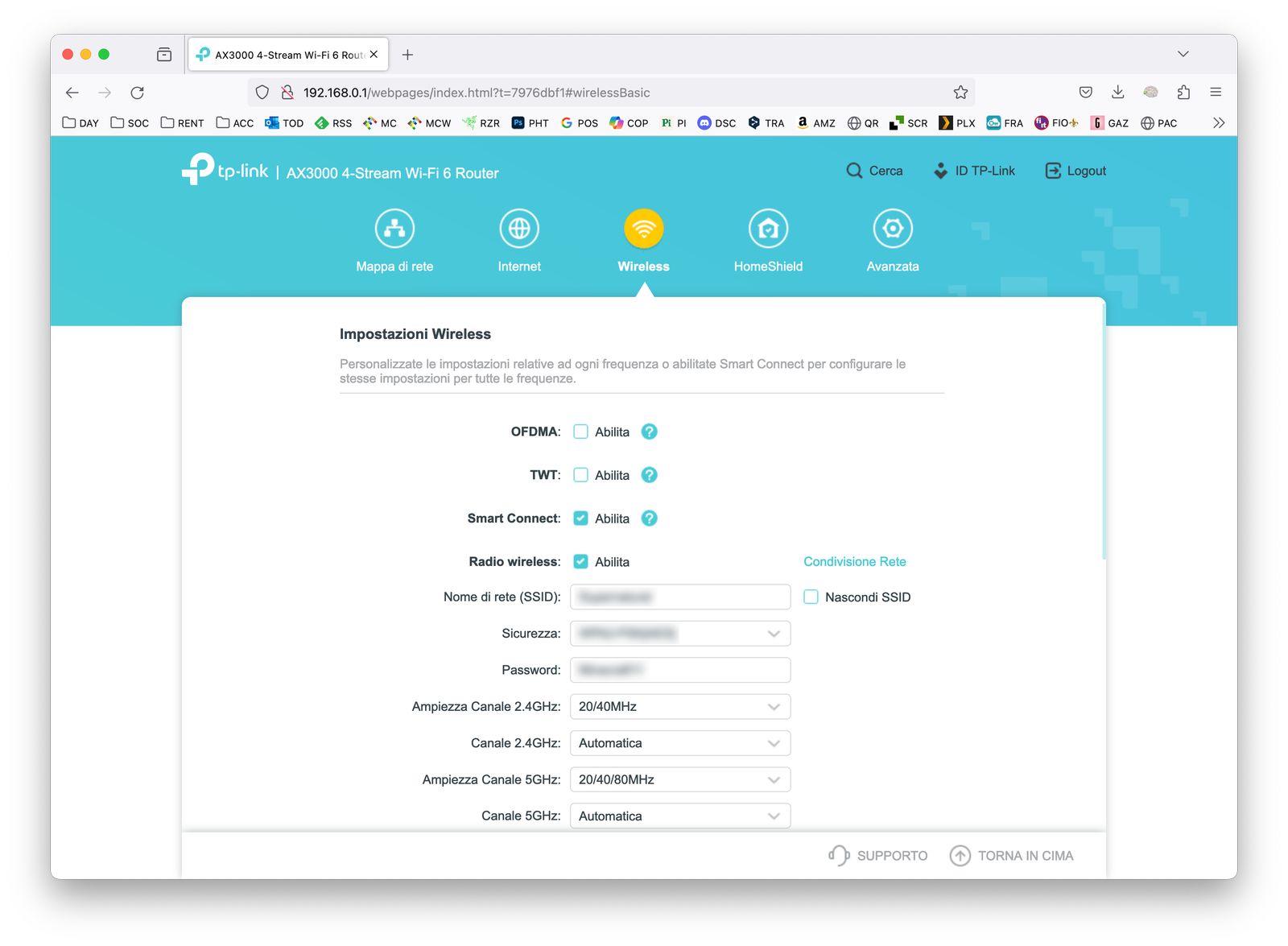Click the tracking protection shield icon
Viewport: 1288px width, 946px height.
pos(262,93)
